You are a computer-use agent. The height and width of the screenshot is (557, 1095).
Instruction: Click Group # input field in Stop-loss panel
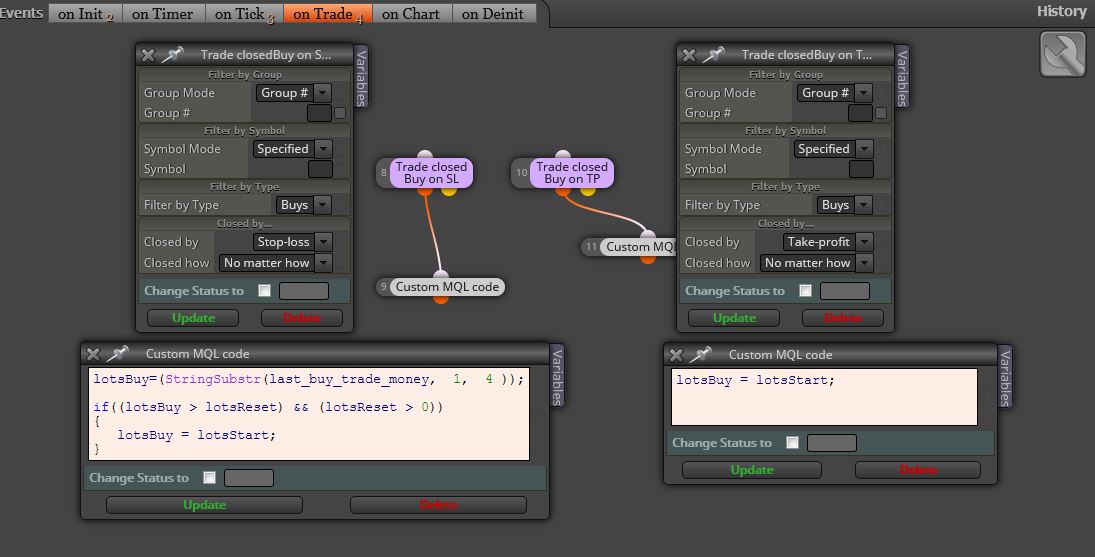[319, 113]
